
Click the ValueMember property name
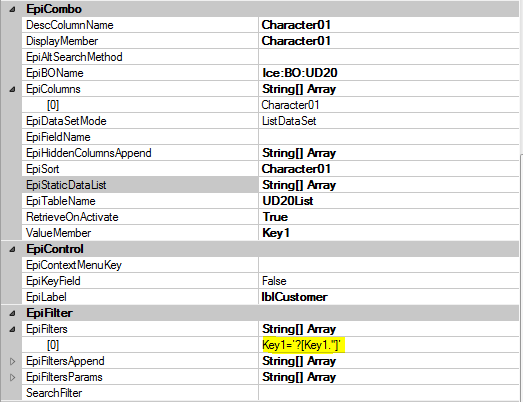[x=58, y=233]
